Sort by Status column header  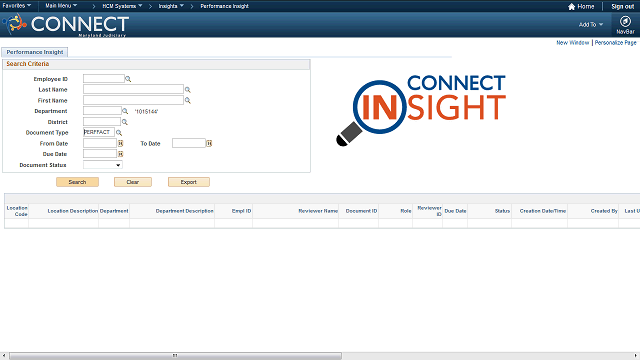point(502,211)
